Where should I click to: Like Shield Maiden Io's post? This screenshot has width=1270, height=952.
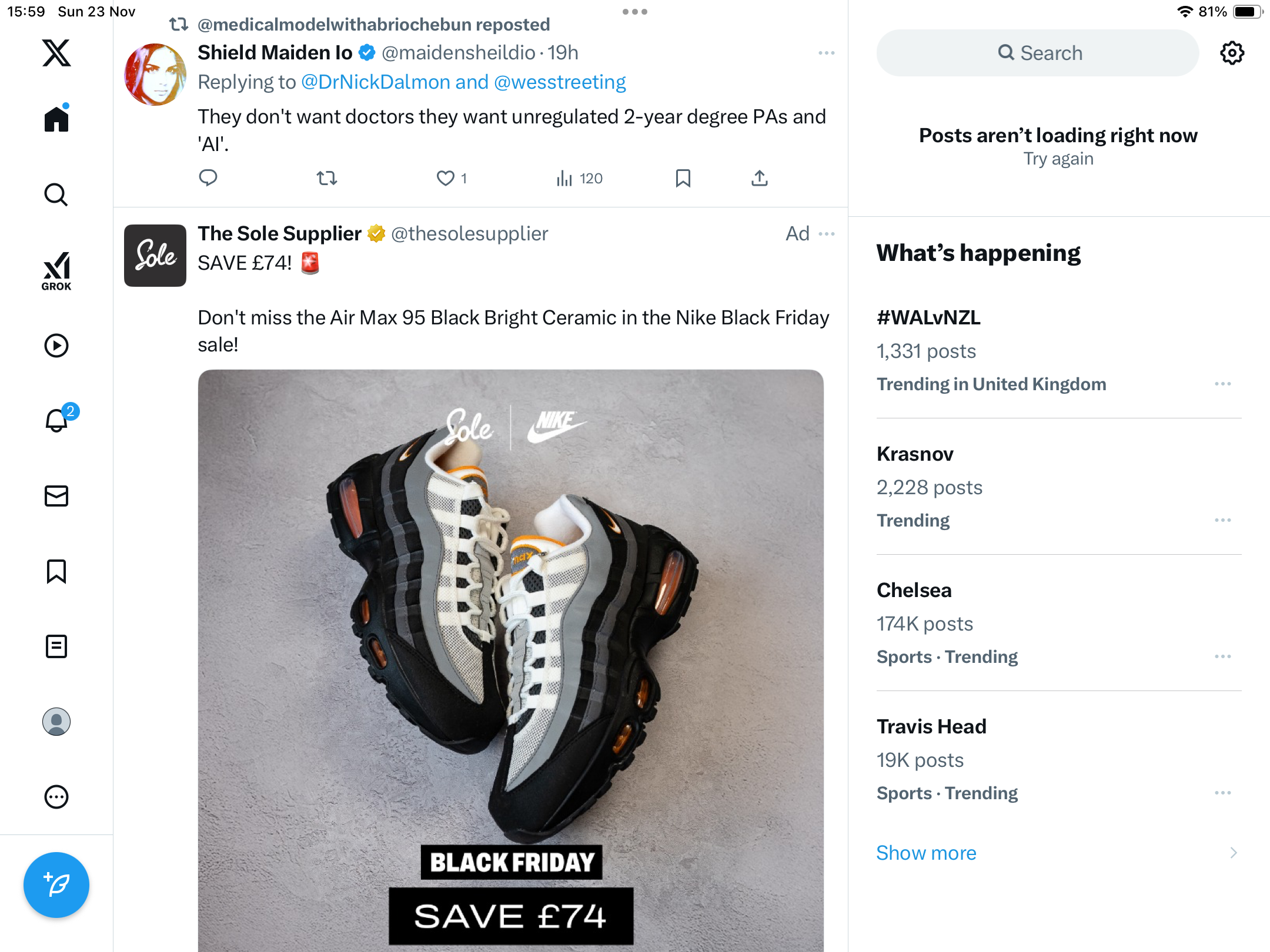[x=446, y=178]
